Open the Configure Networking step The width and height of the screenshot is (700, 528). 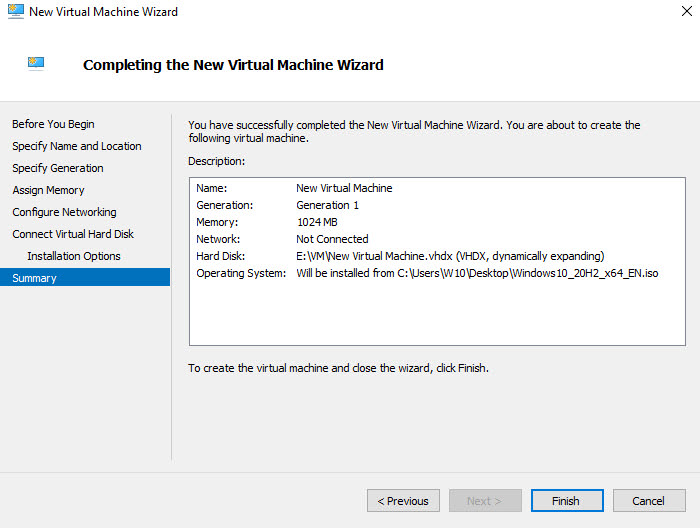[x=64, y=212]
